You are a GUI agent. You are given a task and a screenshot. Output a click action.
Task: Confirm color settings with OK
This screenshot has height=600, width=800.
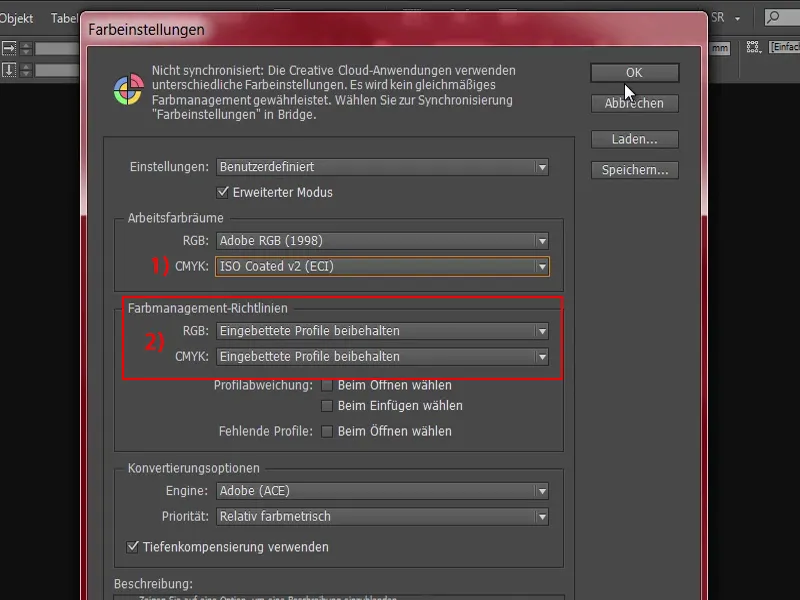(x=635, y=73)
